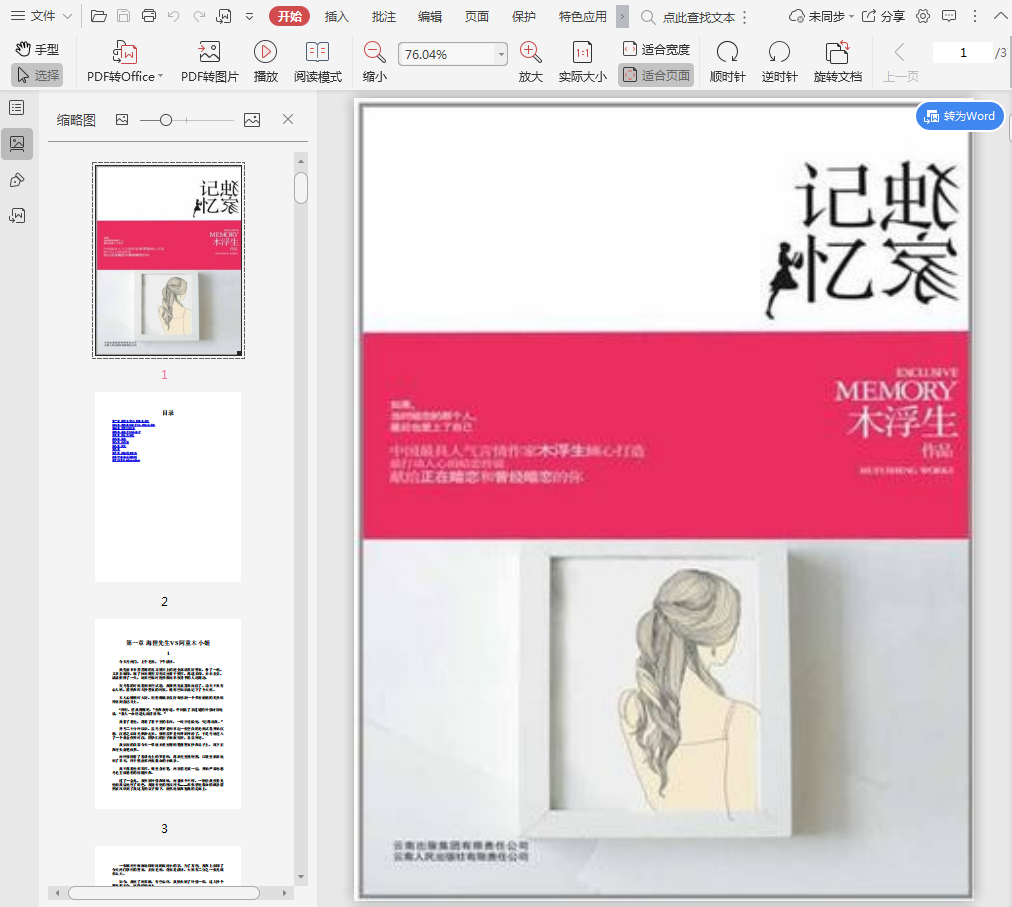Open 阅读模式 reading mode

[317, 53]
